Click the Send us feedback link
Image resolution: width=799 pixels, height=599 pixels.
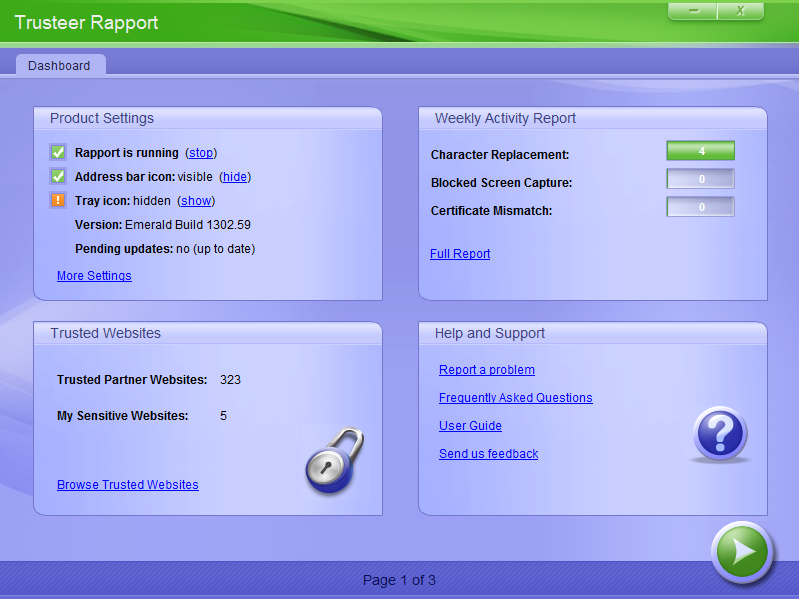pyautogui.click(x=488, y=454)
